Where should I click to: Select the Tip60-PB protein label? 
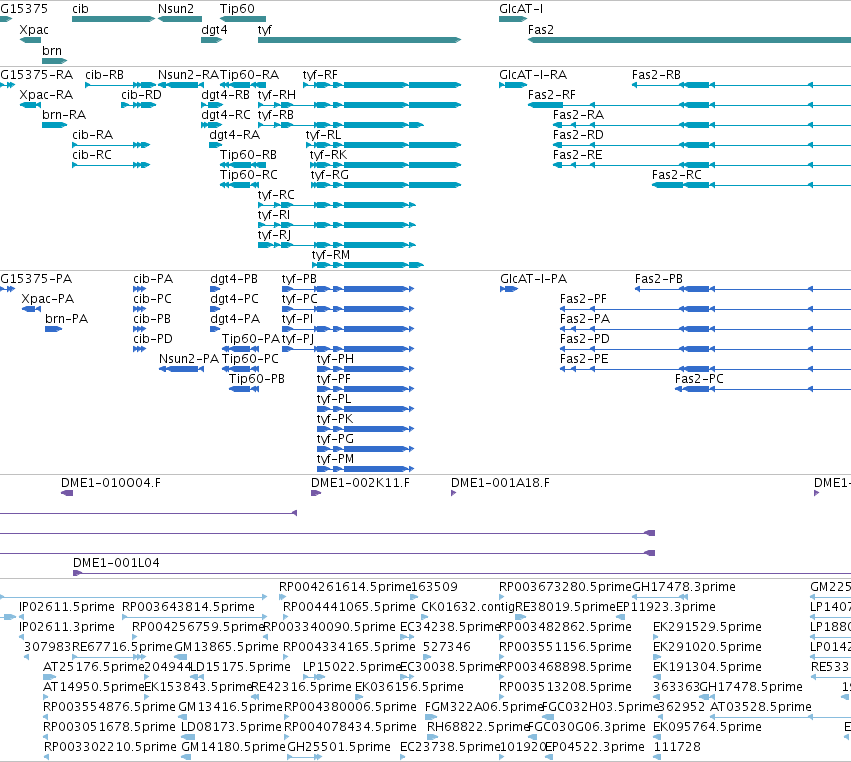coord(257,379)
